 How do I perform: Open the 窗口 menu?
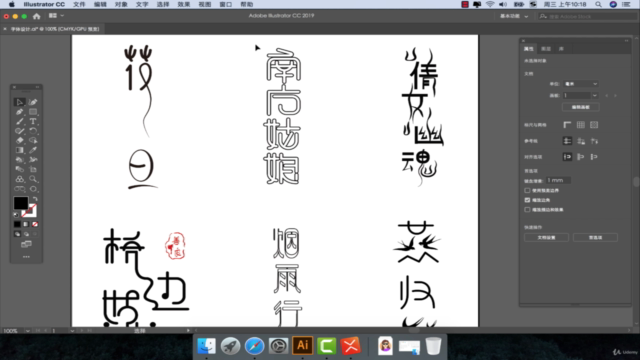coord(226,4)
